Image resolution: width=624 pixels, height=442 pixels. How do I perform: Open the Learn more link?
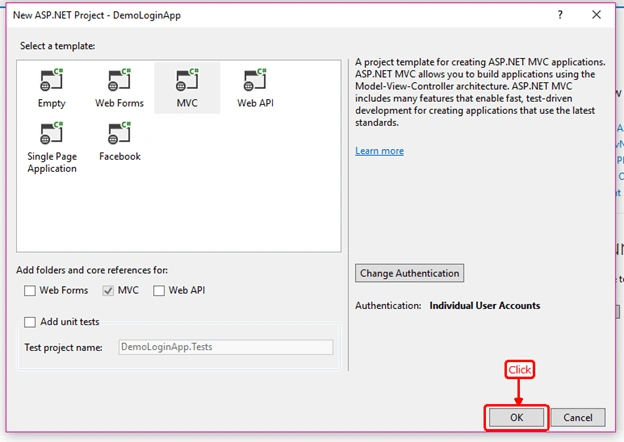click(379, 151)
